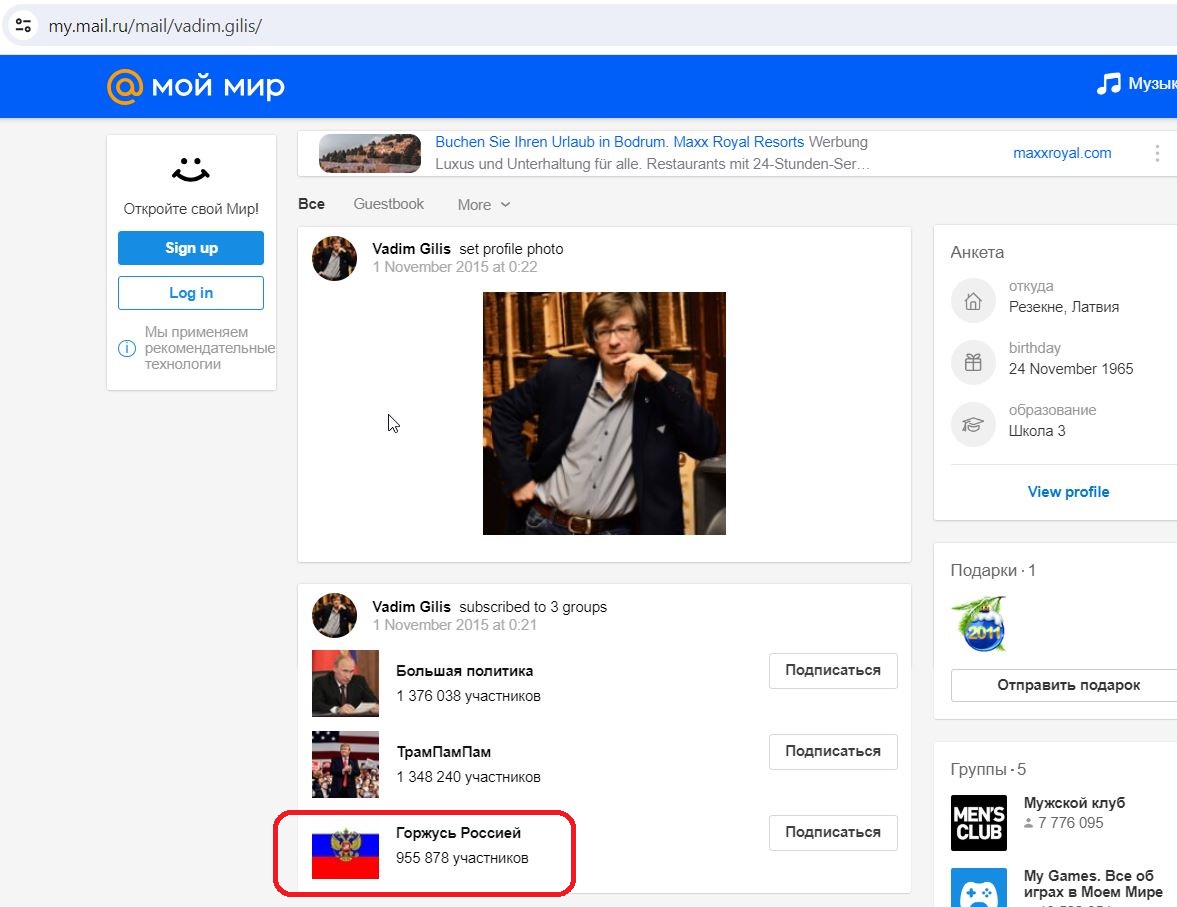Click the Музыка menu label in header

click(x=1152, y=83)
